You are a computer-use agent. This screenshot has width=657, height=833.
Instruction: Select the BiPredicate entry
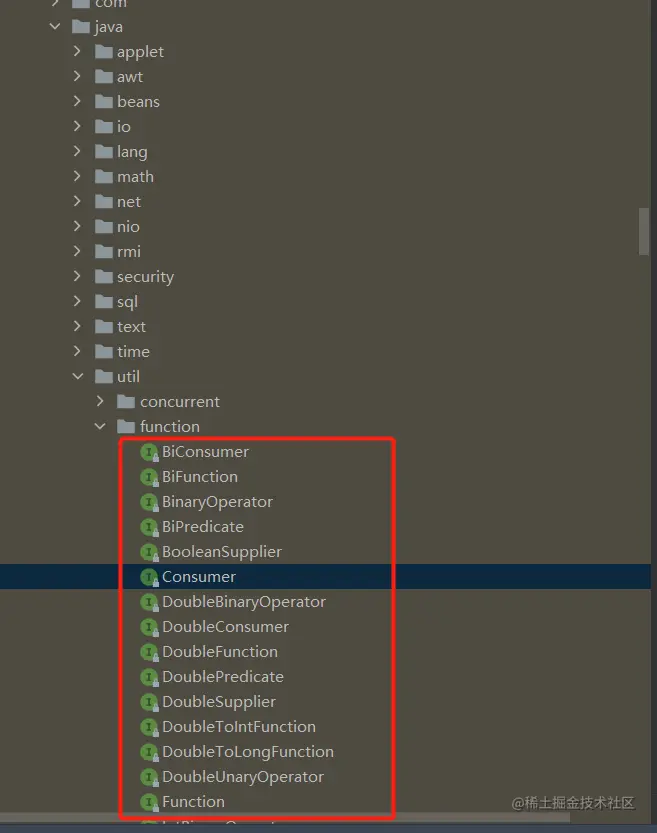[x=203, y=527]
